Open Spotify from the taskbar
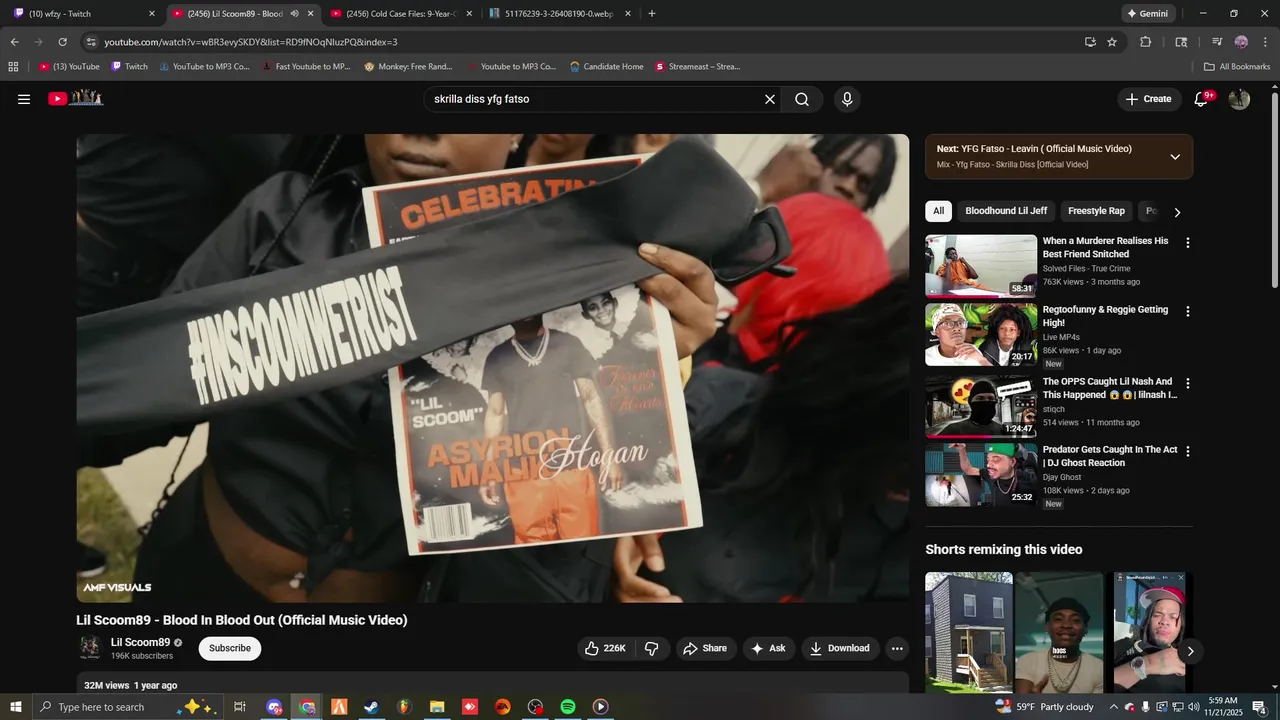The width and height of the screenshot is (1280, 720). [568, 707]
